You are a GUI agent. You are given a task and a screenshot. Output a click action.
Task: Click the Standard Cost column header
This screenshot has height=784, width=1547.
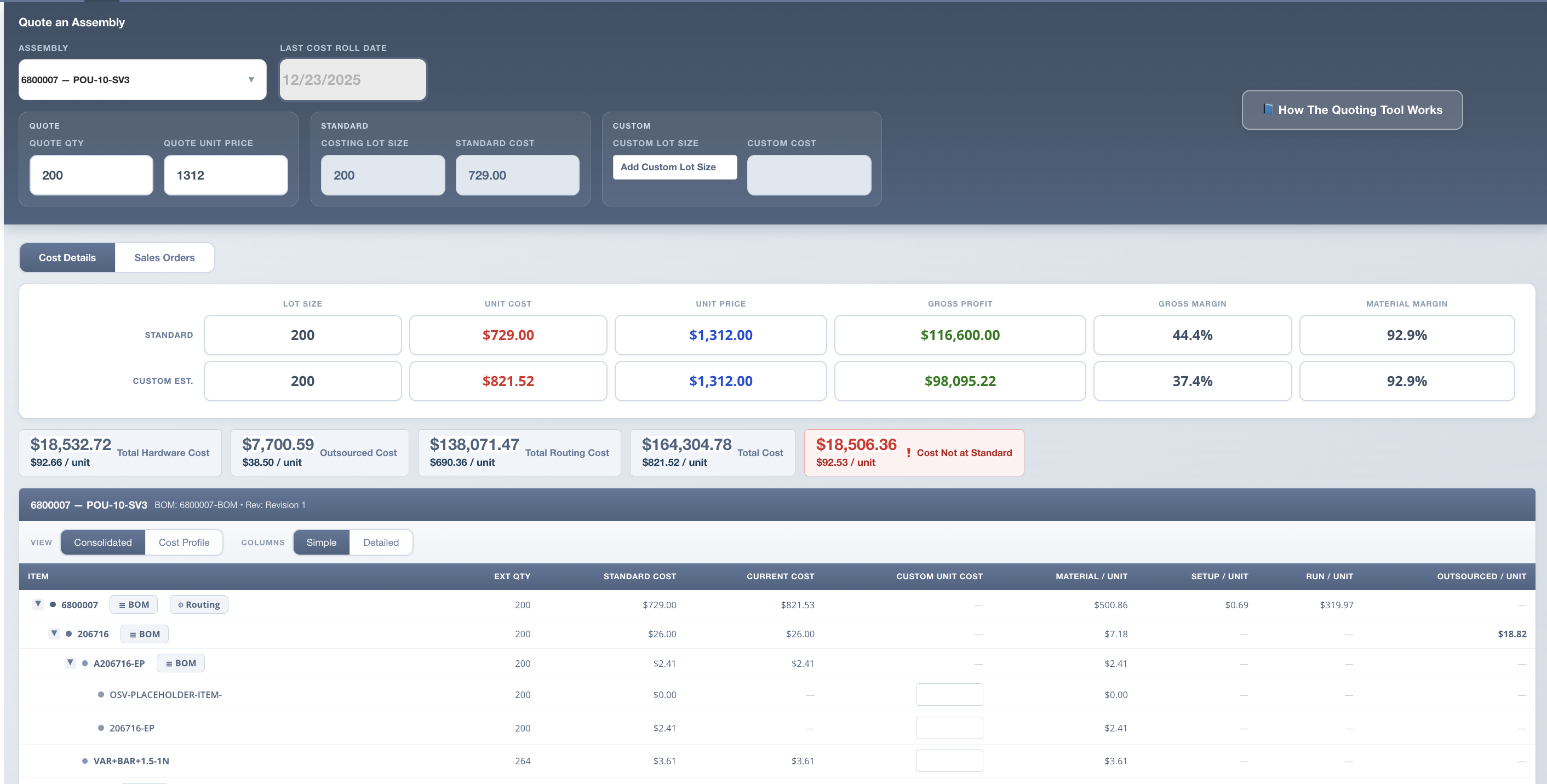click(640, 577)
